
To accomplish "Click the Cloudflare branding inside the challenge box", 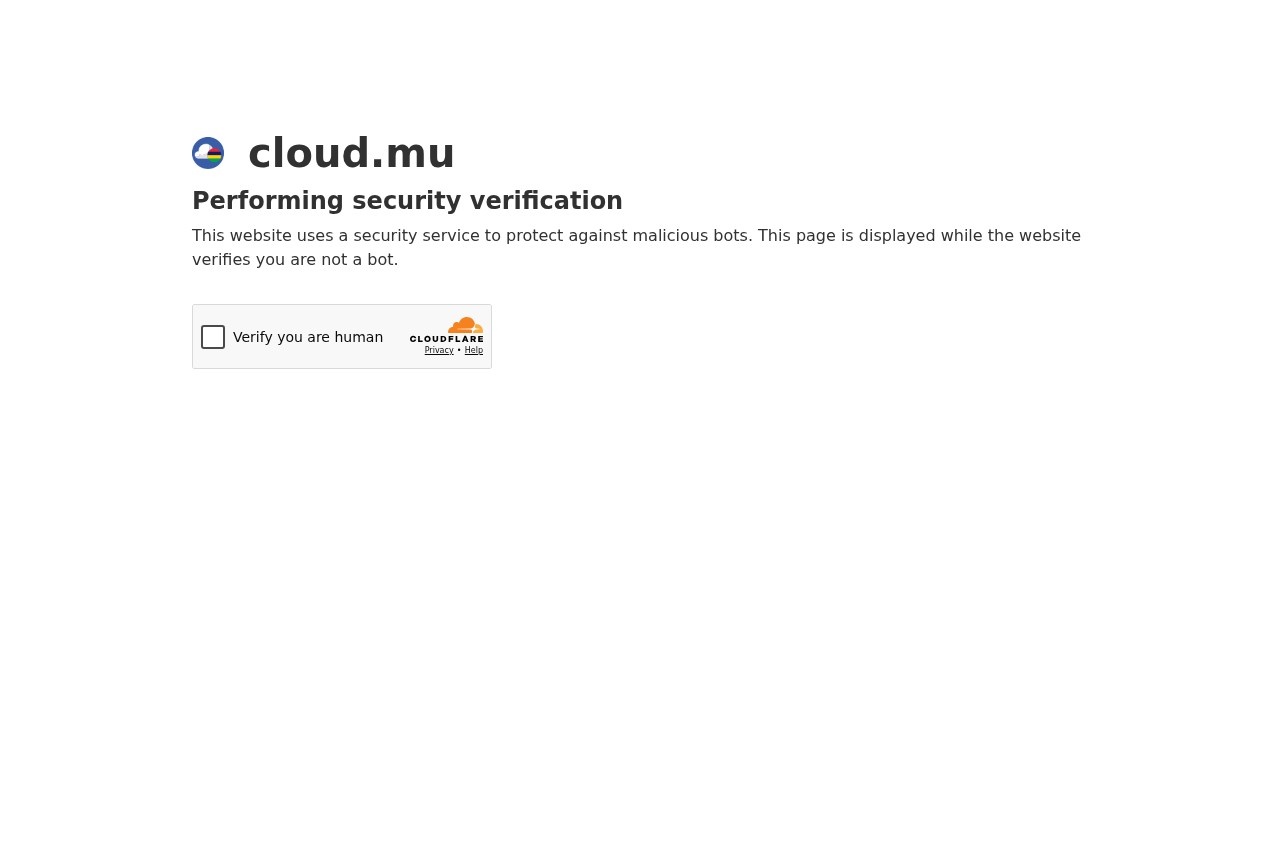I will pyautogui.click(x=446, y=332).
